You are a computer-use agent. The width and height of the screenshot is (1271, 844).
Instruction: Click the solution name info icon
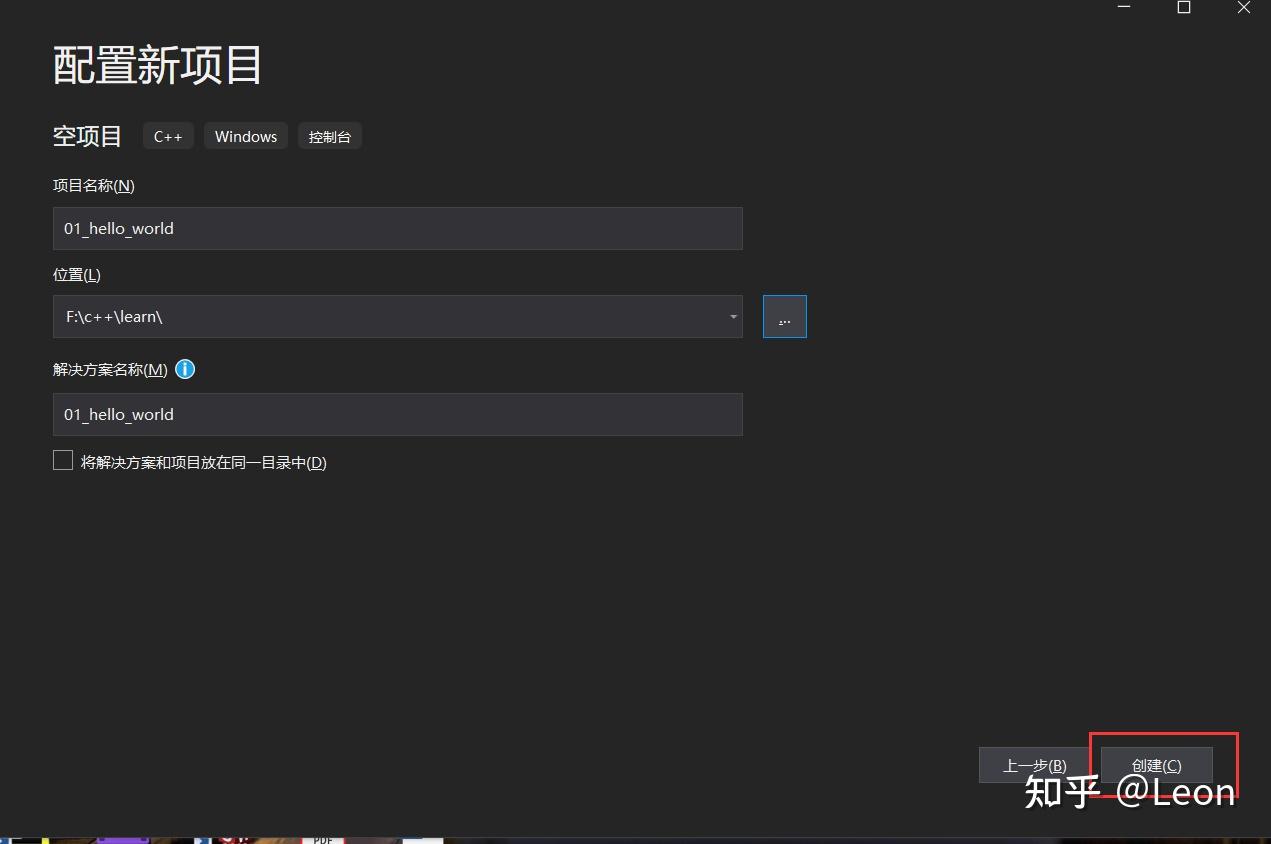tap(185, 369)
